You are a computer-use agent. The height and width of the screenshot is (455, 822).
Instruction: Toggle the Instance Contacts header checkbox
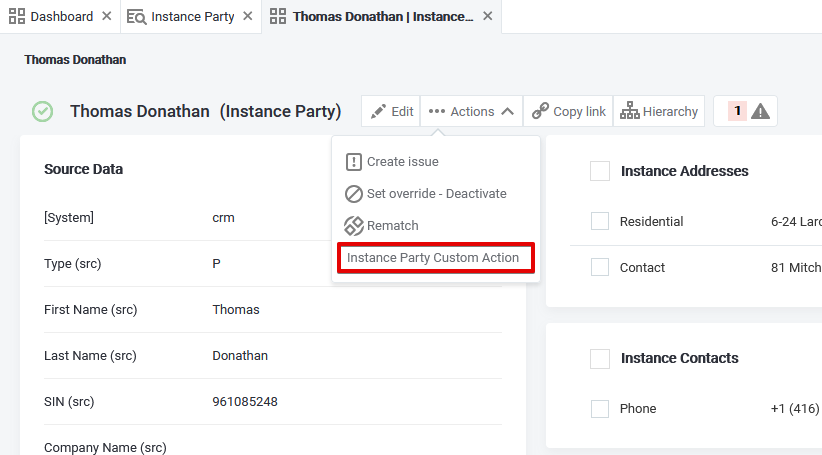click(600, 359)
